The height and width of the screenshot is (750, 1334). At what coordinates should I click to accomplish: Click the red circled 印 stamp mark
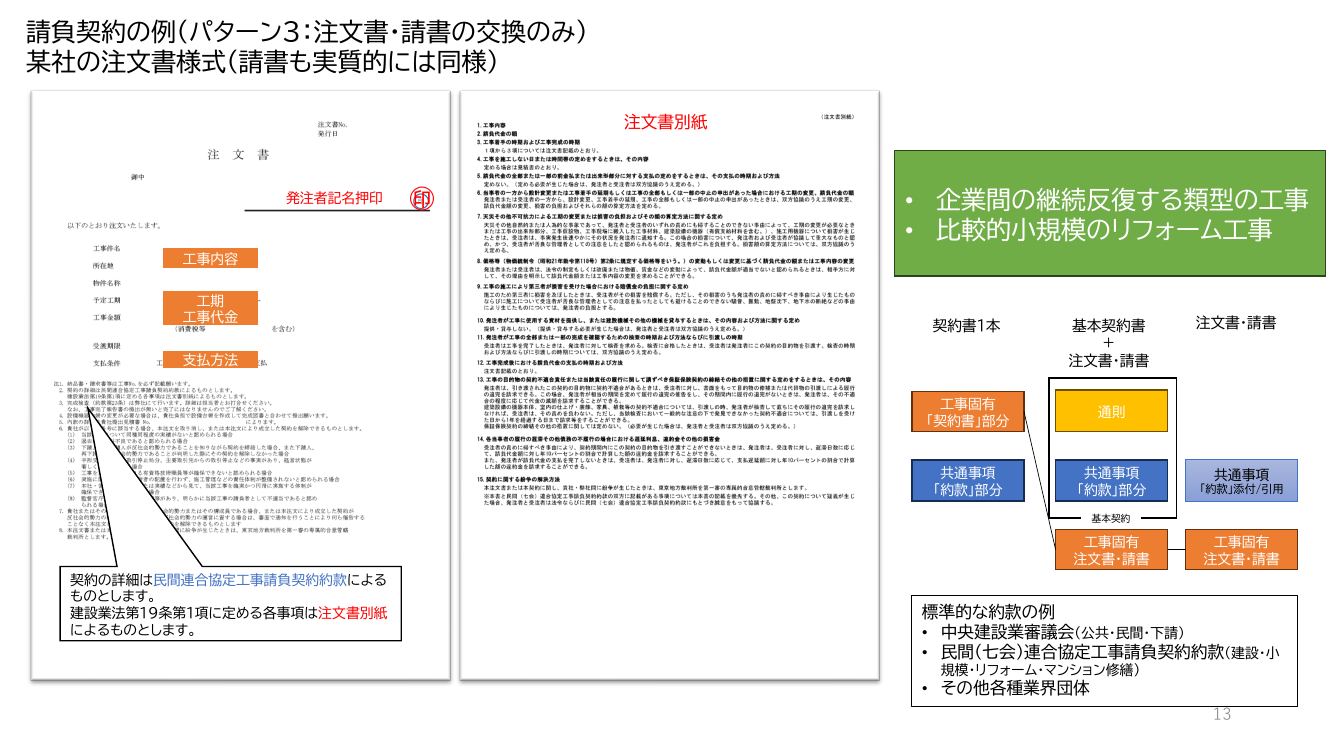(x=421, y=198)
